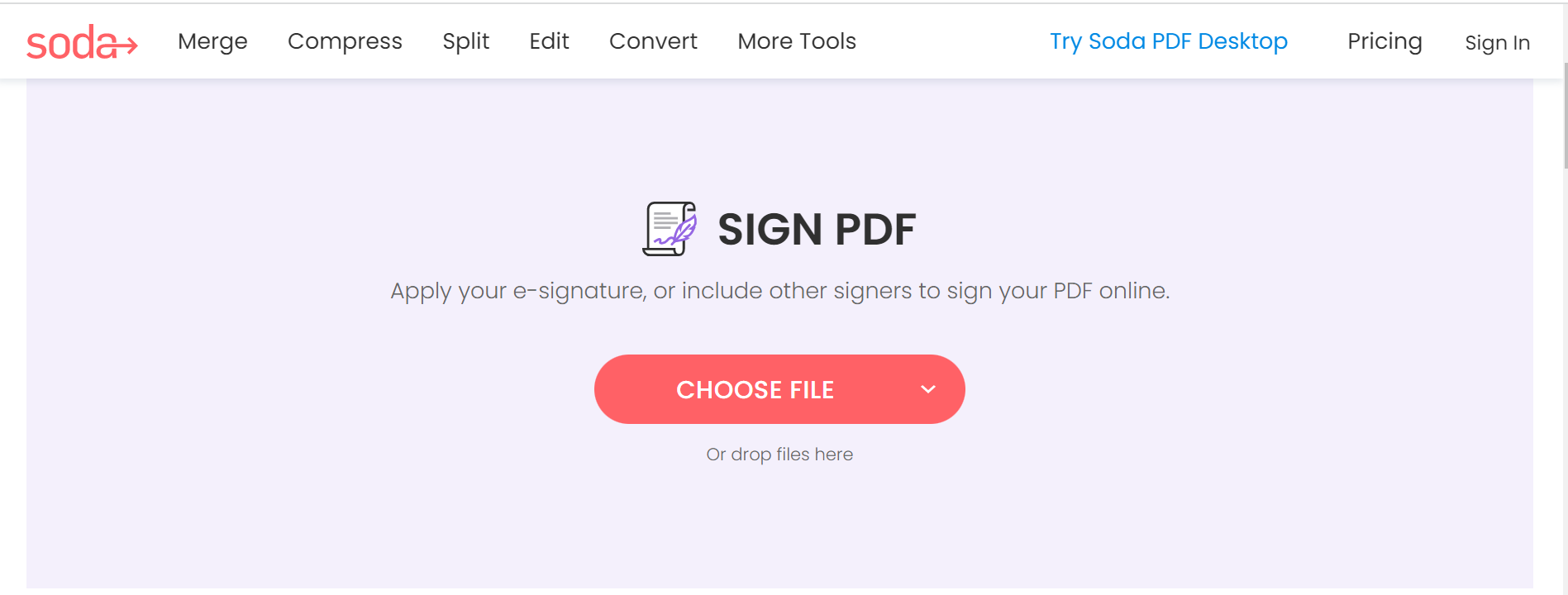Select Split in the top navigation

point(466,41)
